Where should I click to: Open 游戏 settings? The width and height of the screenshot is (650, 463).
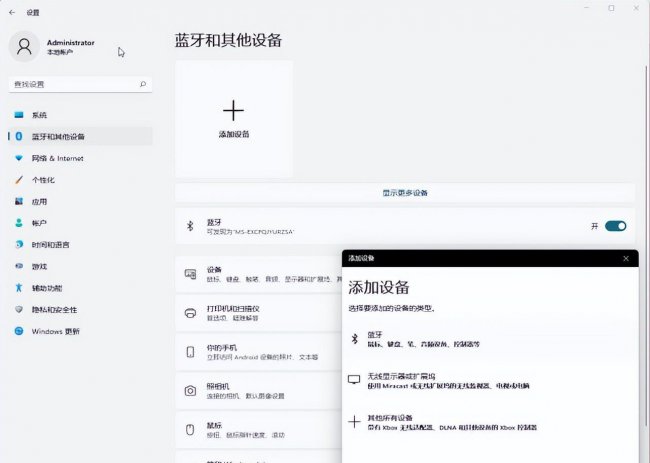(x=80, y=266)
